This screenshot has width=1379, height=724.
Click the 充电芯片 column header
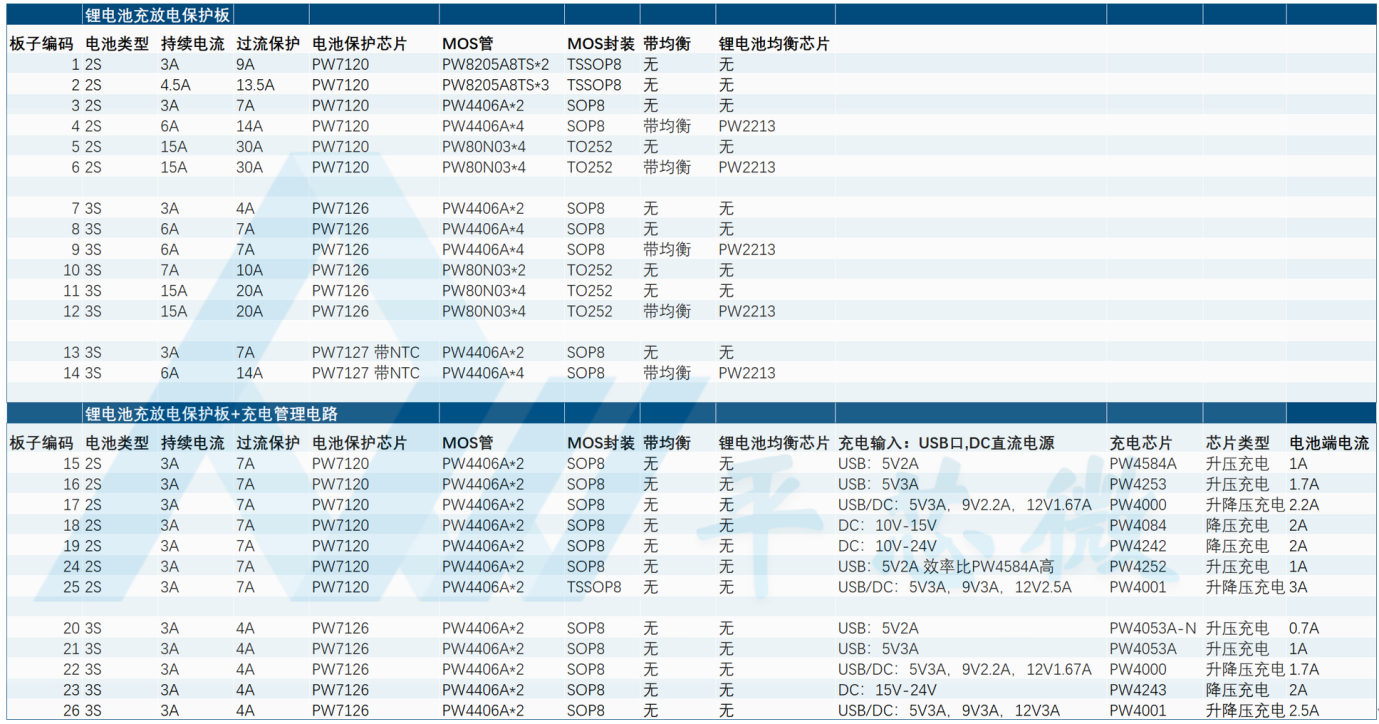pyautogui.click(x=1139, y=443)
